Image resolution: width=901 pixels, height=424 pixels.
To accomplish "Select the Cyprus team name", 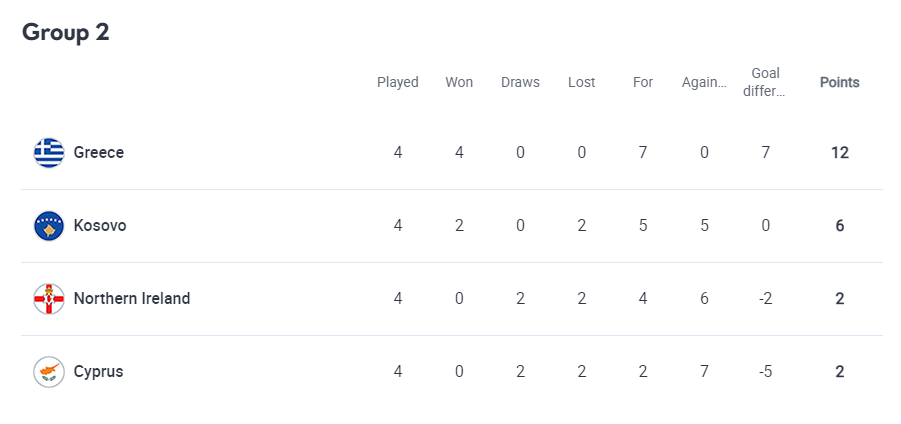I will [98, 372].
